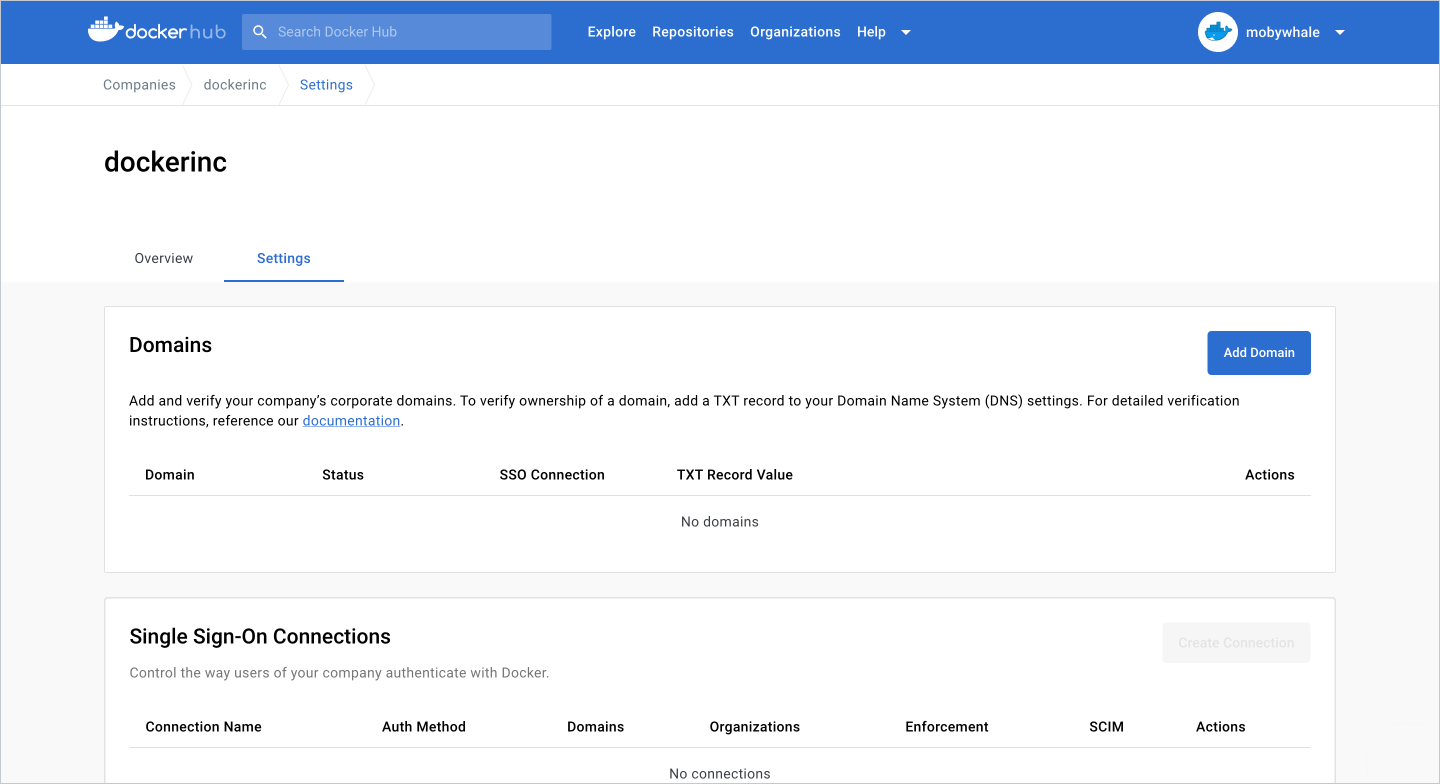Select the Settings tab
The height and width of the screenshot is (784, 1440).
[x=284, y=258]
